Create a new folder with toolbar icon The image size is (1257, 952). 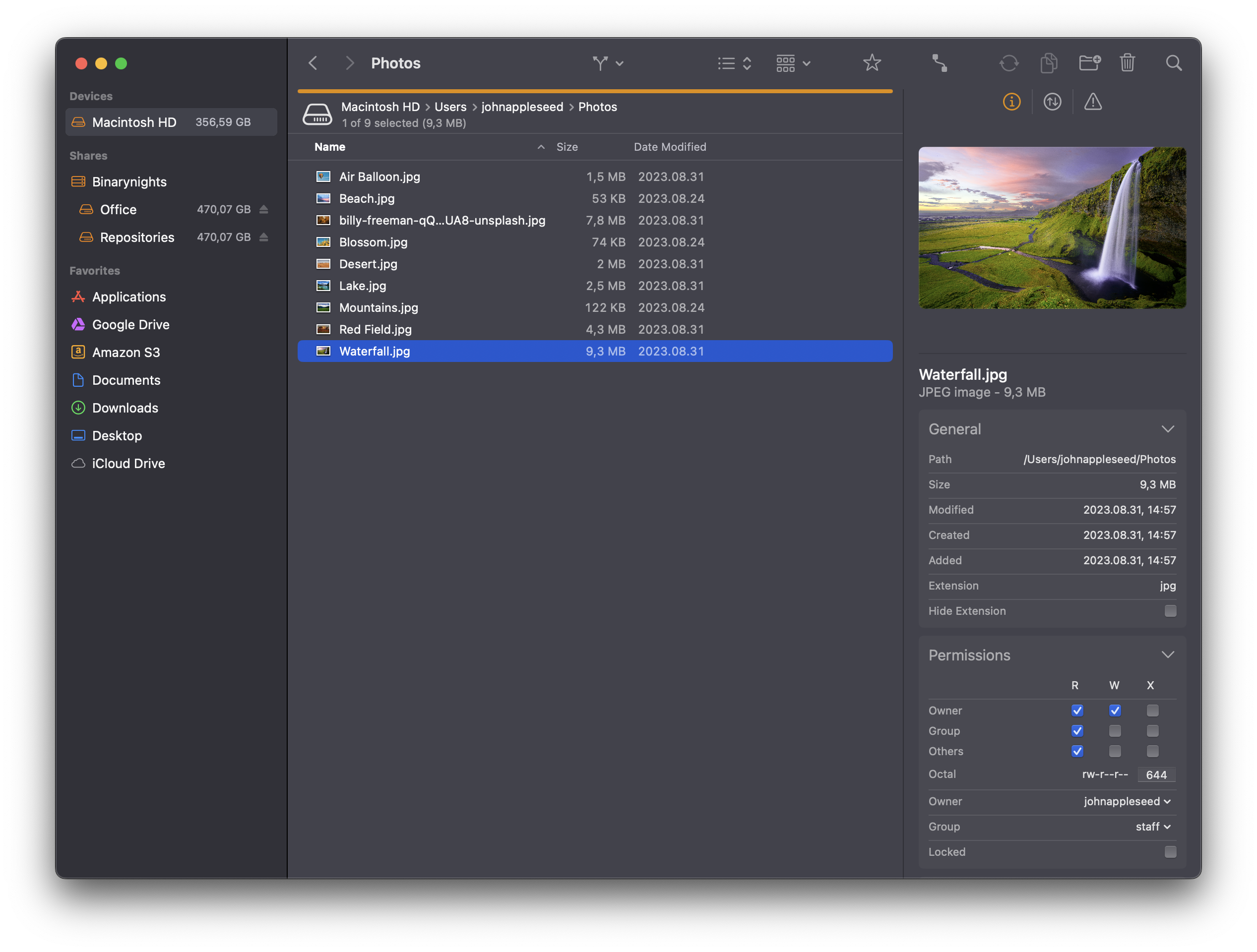(1089, 63)
